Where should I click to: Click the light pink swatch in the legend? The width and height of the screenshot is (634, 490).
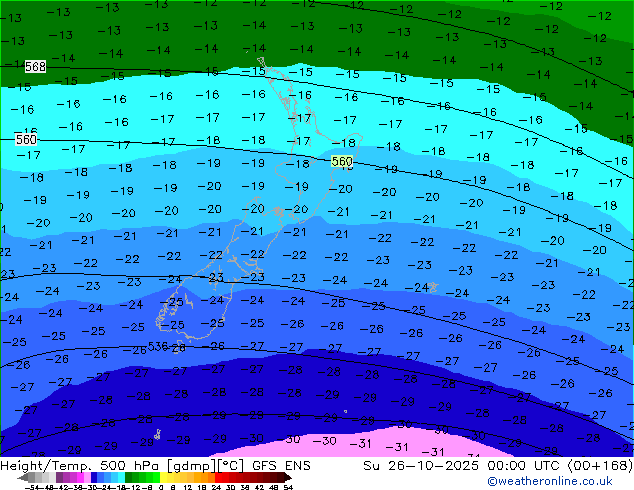click(x=87, y=478)
